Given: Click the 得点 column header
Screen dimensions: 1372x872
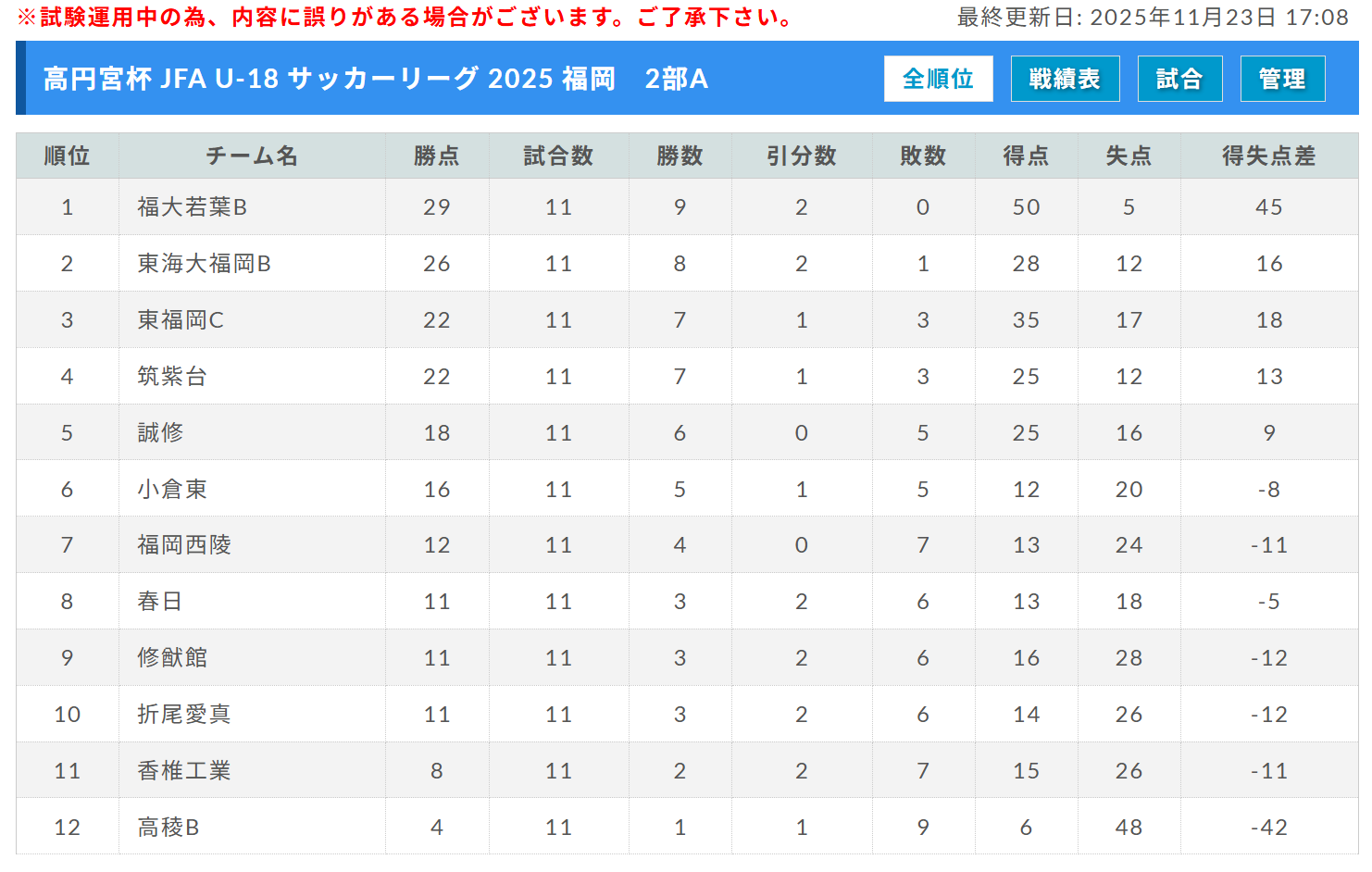Looking at the screenshot, I should (1026, 156).
